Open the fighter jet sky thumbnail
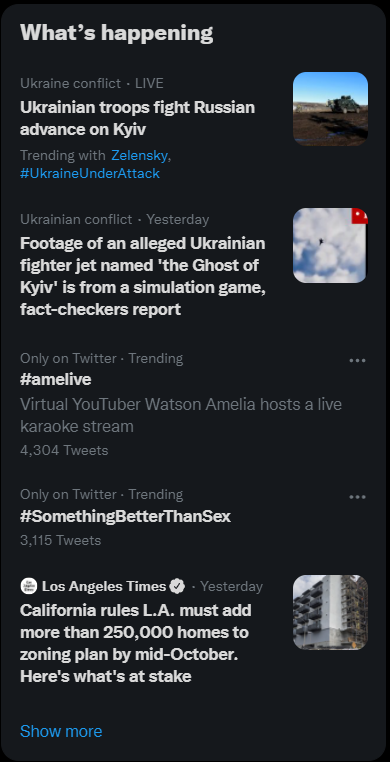Screen dimensions: 390x762 (330, 245)
